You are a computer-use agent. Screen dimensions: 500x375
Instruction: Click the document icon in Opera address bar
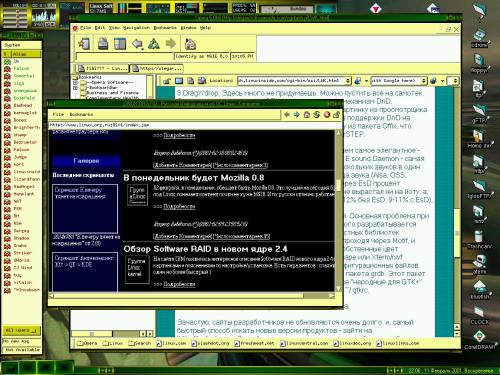(190, 81)
